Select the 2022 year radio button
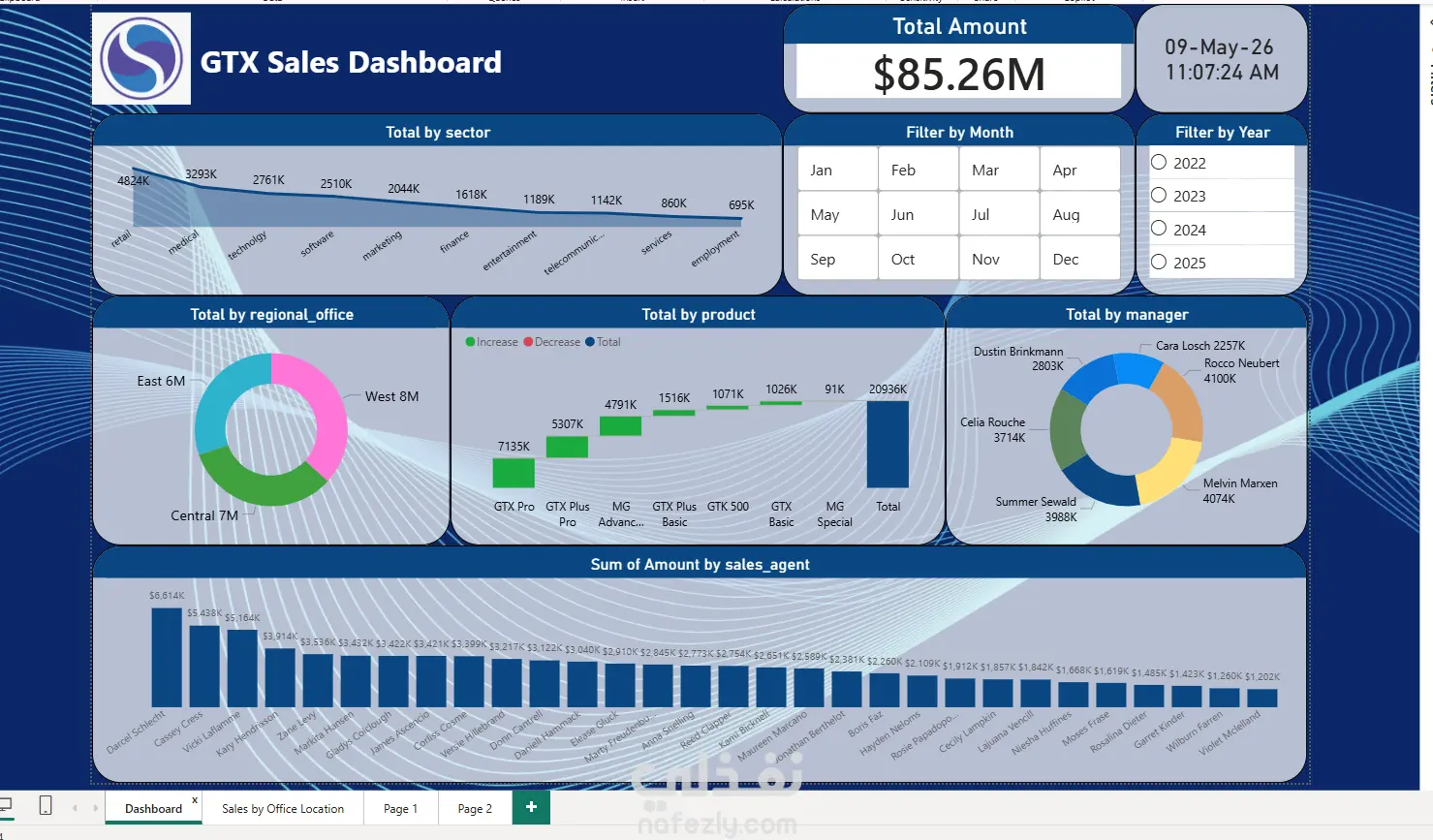This screenshot has width=1433, height=840. [1159, 163]
